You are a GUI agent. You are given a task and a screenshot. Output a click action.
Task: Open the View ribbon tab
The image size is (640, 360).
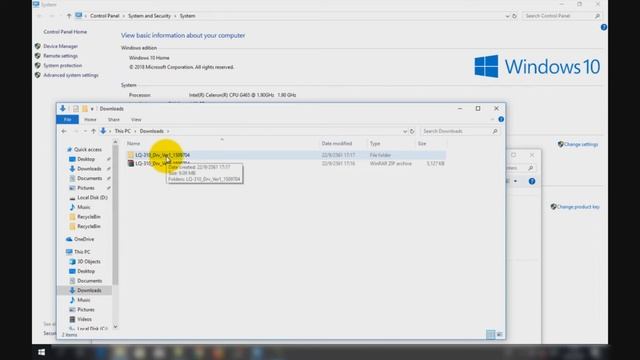point(136,120)
